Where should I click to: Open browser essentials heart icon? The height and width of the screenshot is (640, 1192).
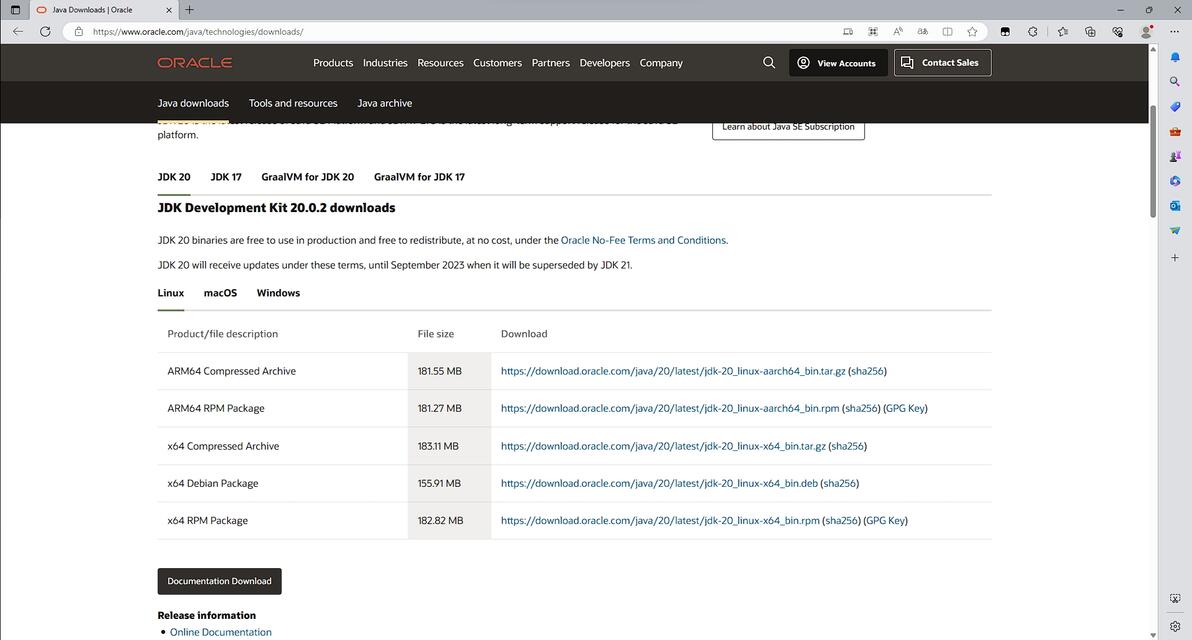coord(1118,32)
